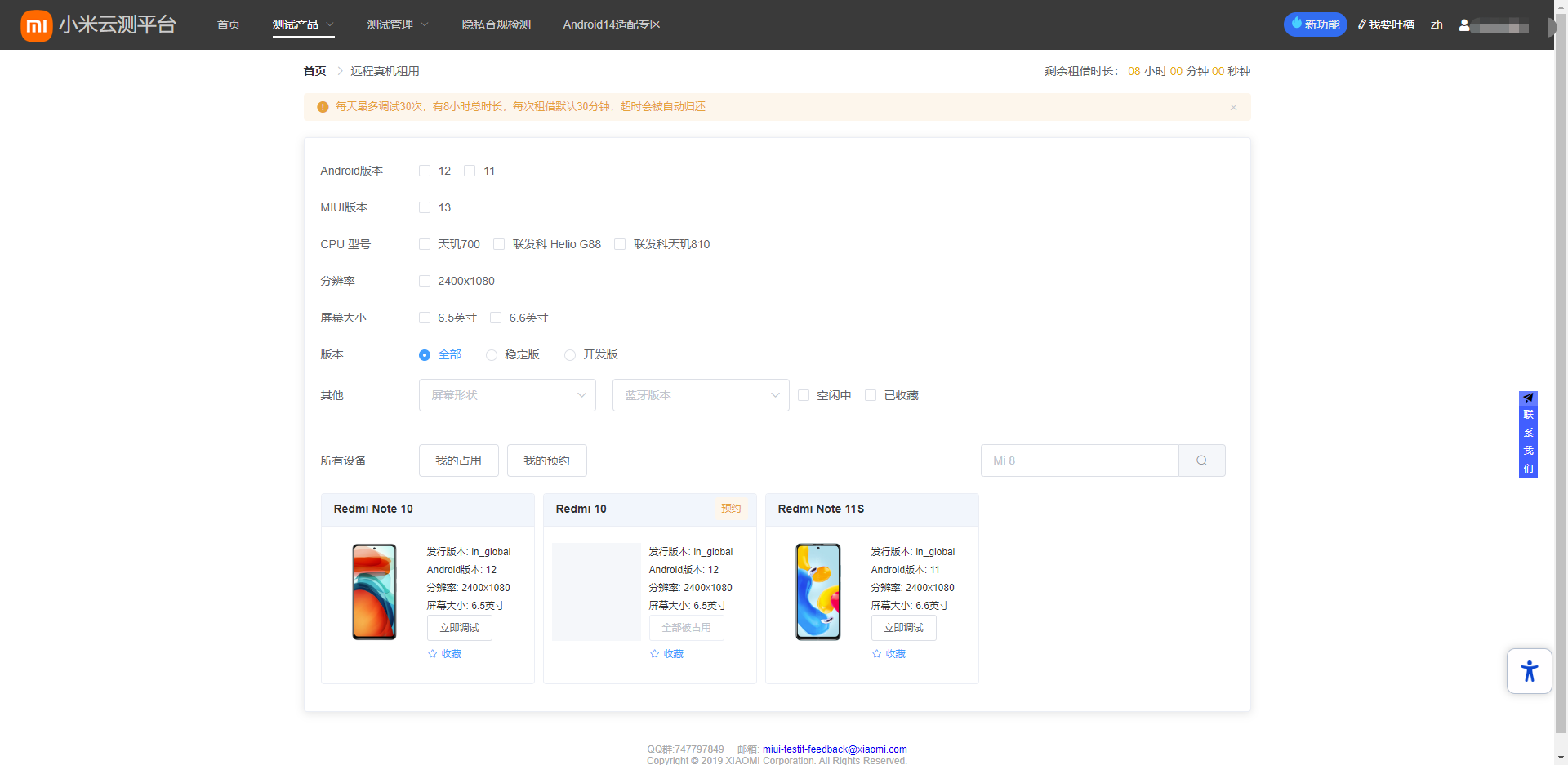Click the feedback email link
This screenshot has height=765, width=1568.
(835, 749)
